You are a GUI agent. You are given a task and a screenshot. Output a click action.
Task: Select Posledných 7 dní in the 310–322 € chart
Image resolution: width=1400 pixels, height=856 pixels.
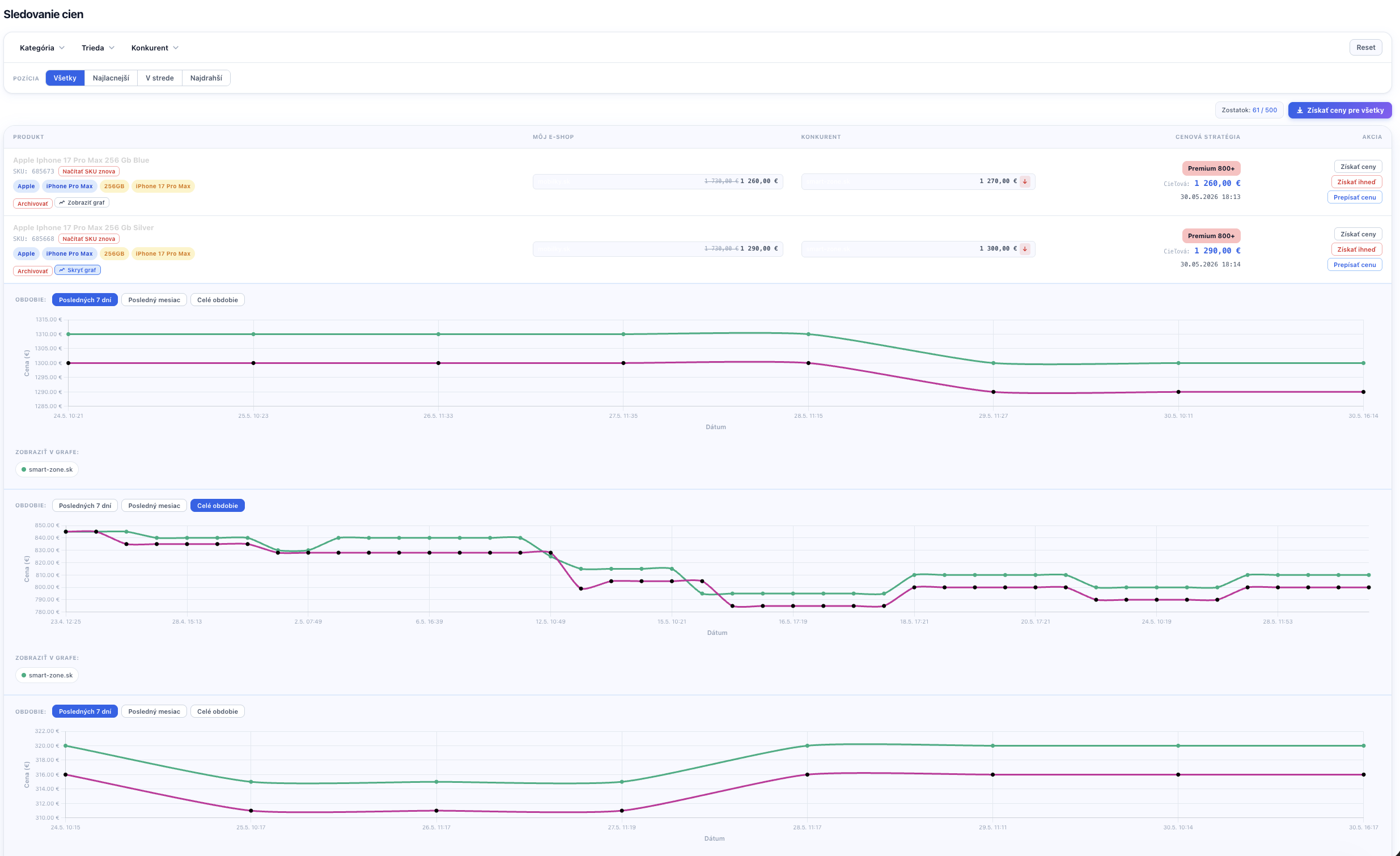(x=85, y=711)
